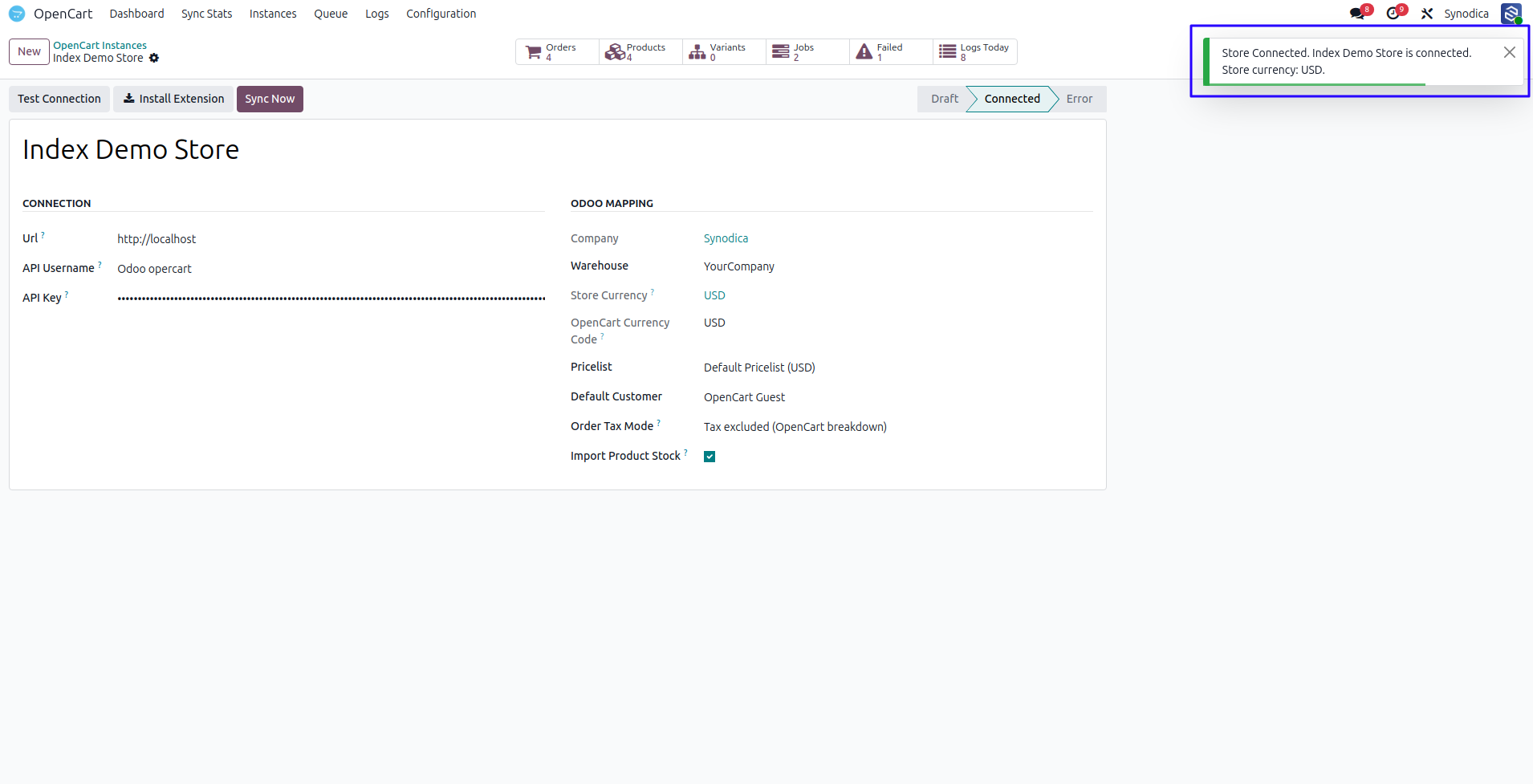
Task: Show the API Key help tooltip
Action: 67,295
